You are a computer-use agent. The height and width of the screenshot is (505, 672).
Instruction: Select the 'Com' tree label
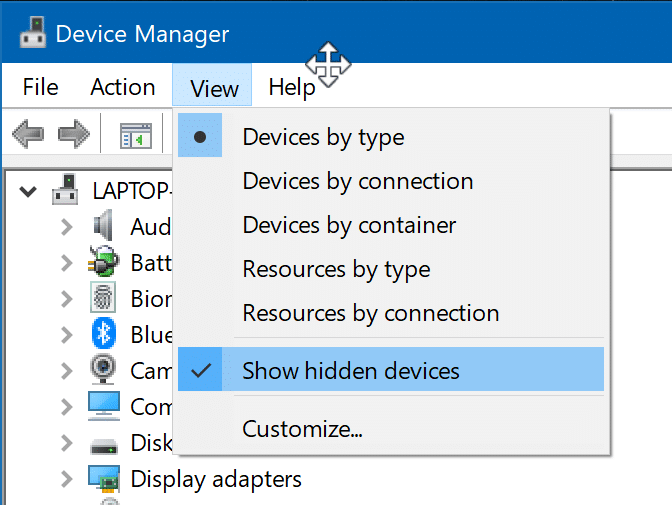tap(151, 407)
